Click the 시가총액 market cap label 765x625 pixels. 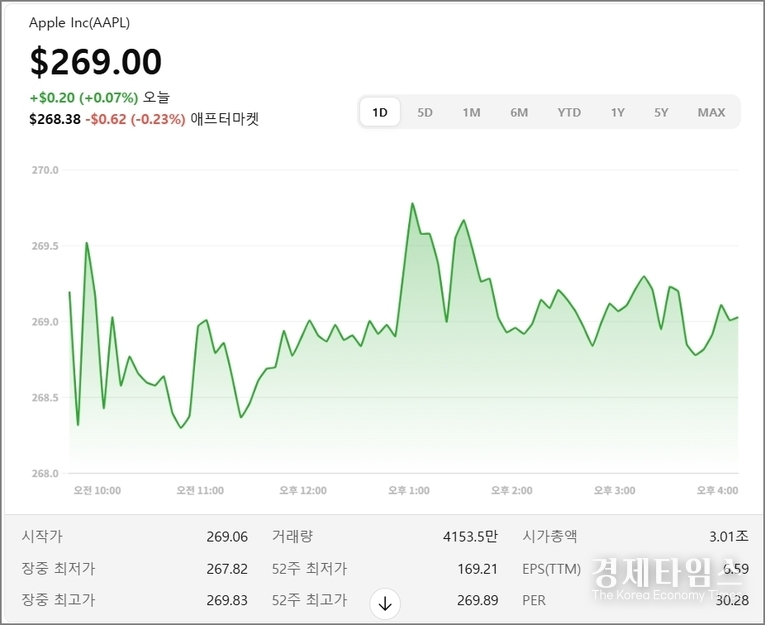tap(550, 536)
